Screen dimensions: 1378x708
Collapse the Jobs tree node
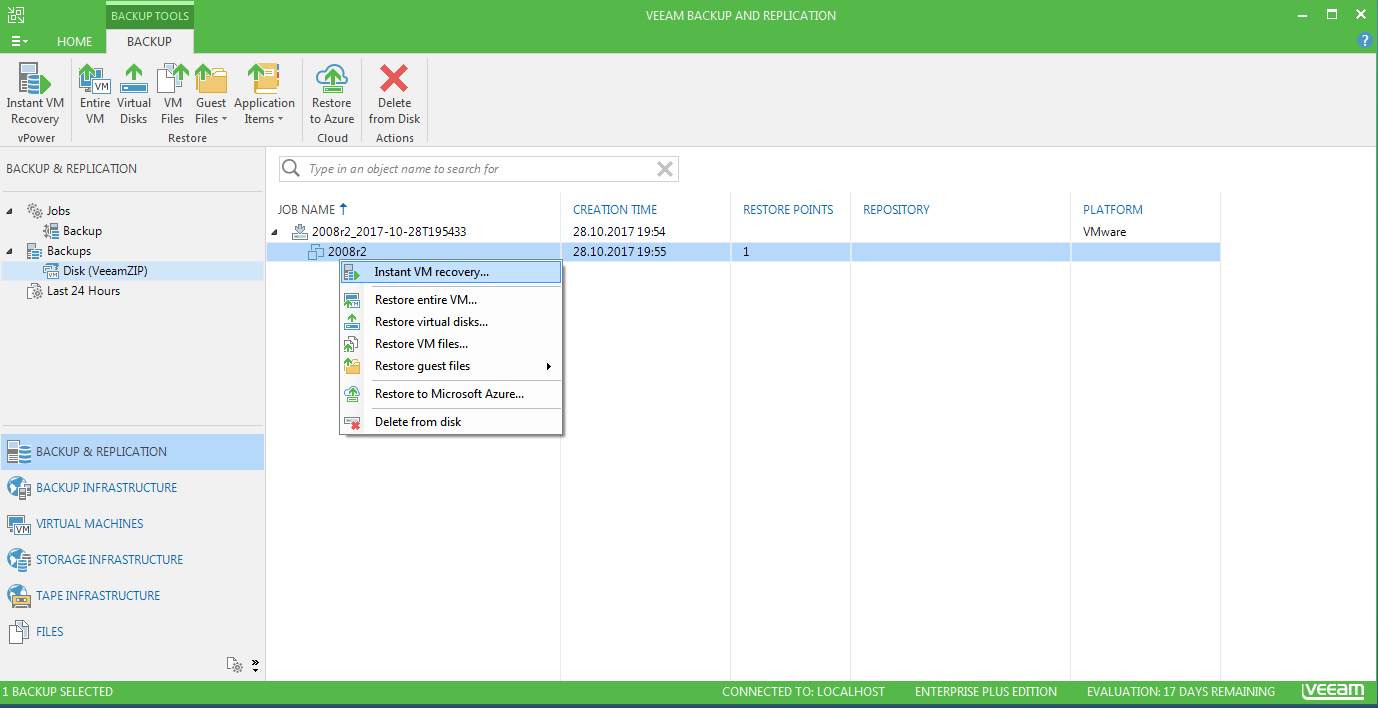pos(11,211)
